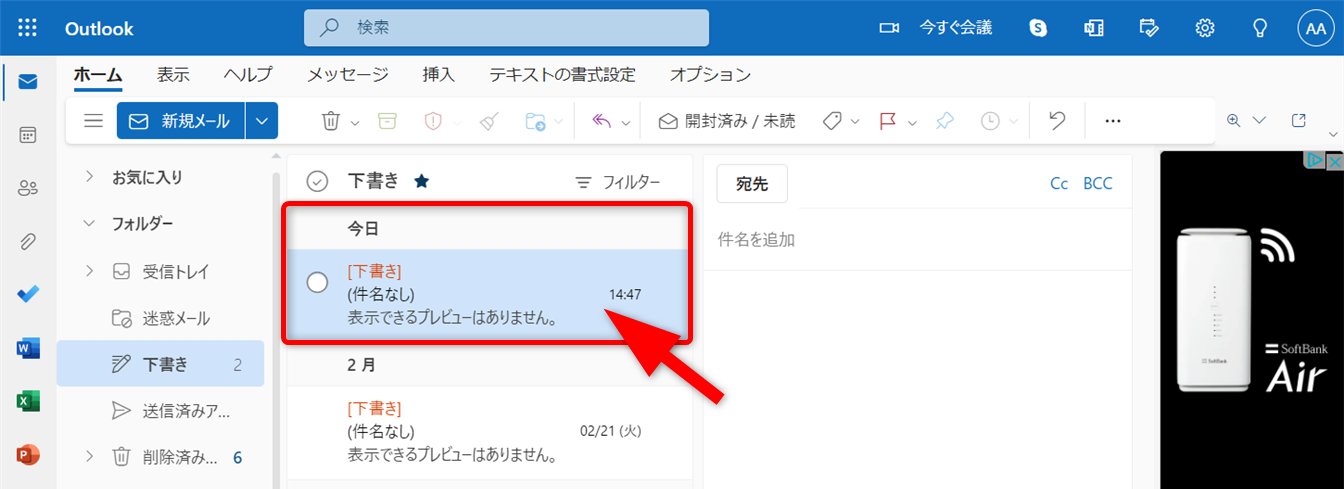Screen dimensions: 1344x489
Task: Open the Settings gear icon
Action: click(1204, 28)
